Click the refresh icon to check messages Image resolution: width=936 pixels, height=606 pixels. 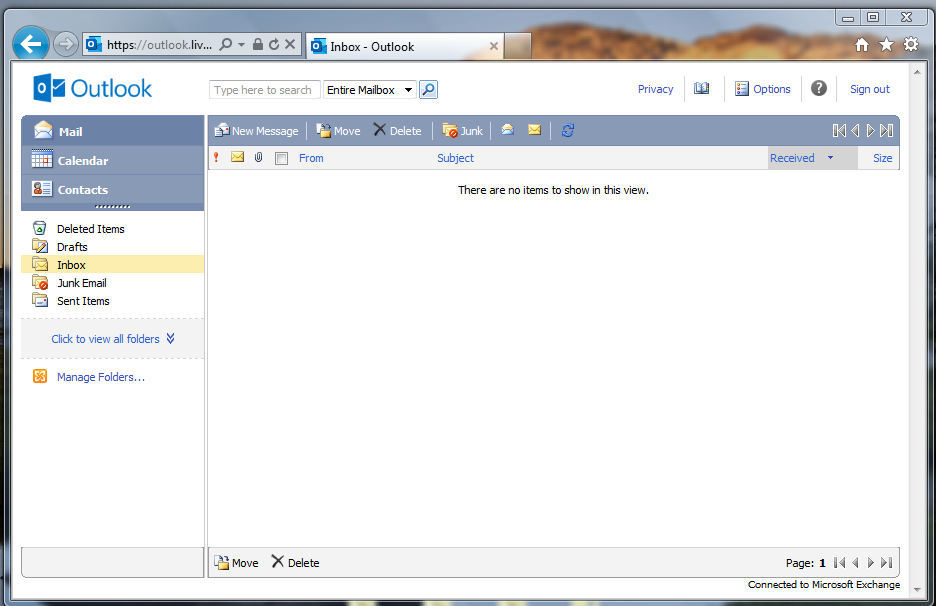pos(568,131)
